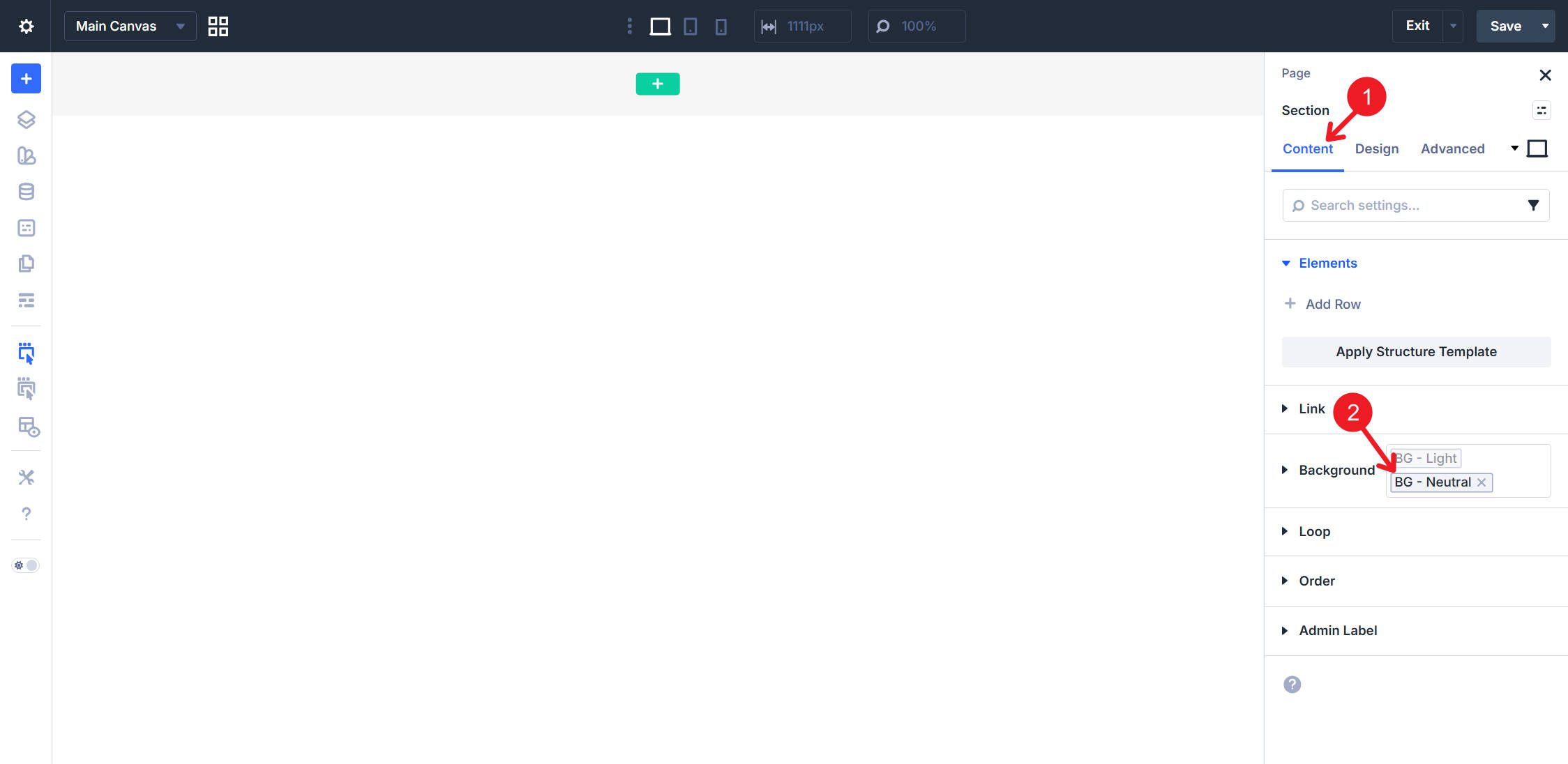Open the Add Element panel
This screenshot has width=1568, height=764.
coord(26,79)
